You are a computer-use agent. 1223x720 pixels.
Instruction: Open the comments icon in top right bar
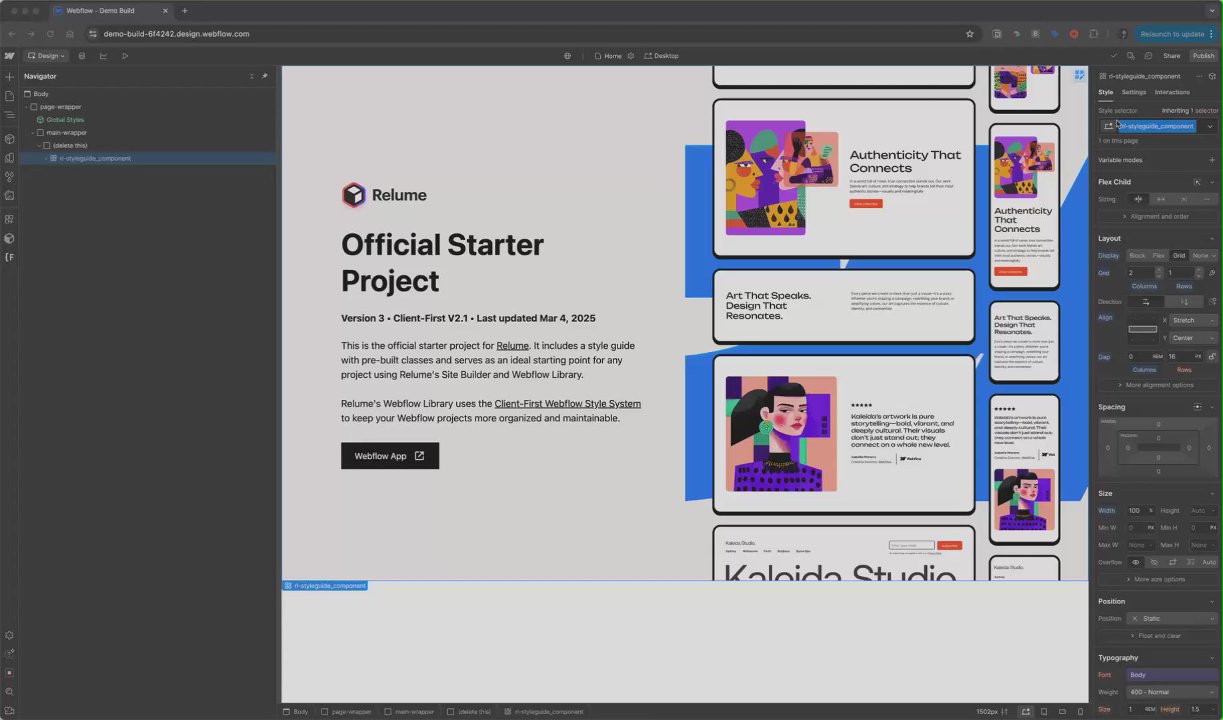point(1148,56)
